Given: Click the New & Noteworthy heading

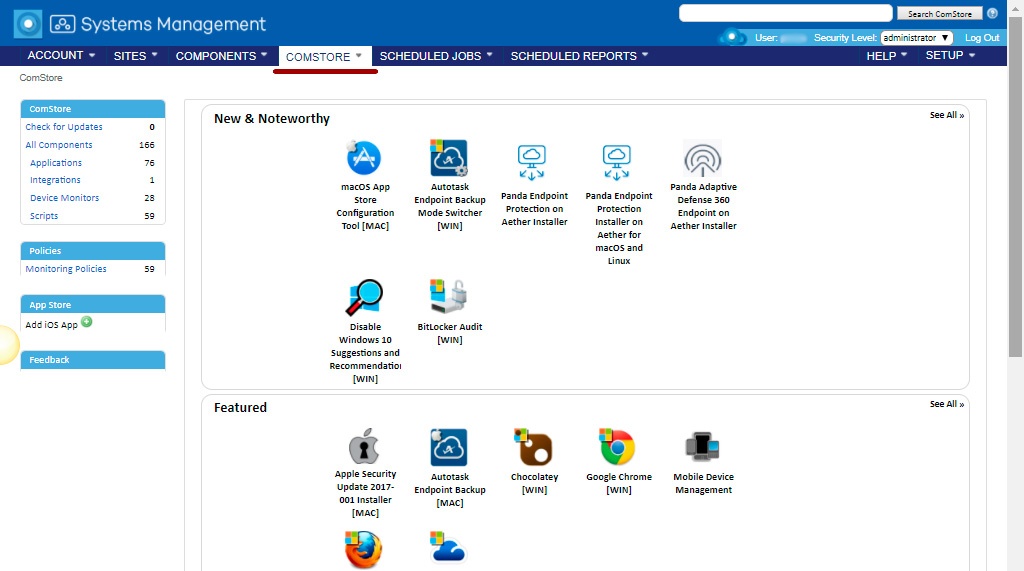Looking at the screenshot, I should (x=272, y=119).
